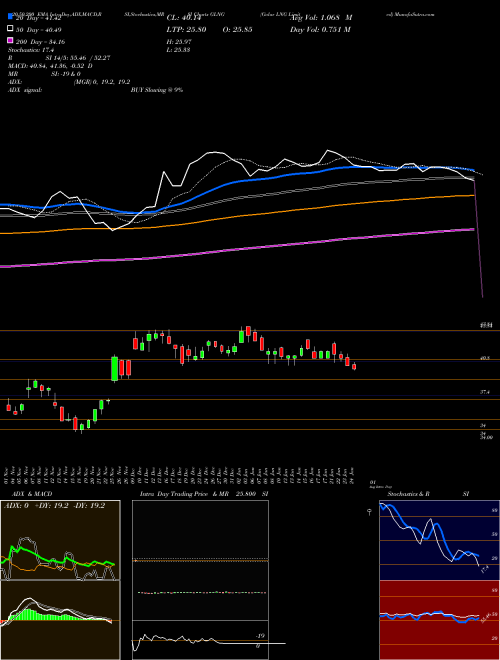Click the blue 20 Day EMA legend swatch
This screenshot has width=500, height=660.
tap(10, 17)
